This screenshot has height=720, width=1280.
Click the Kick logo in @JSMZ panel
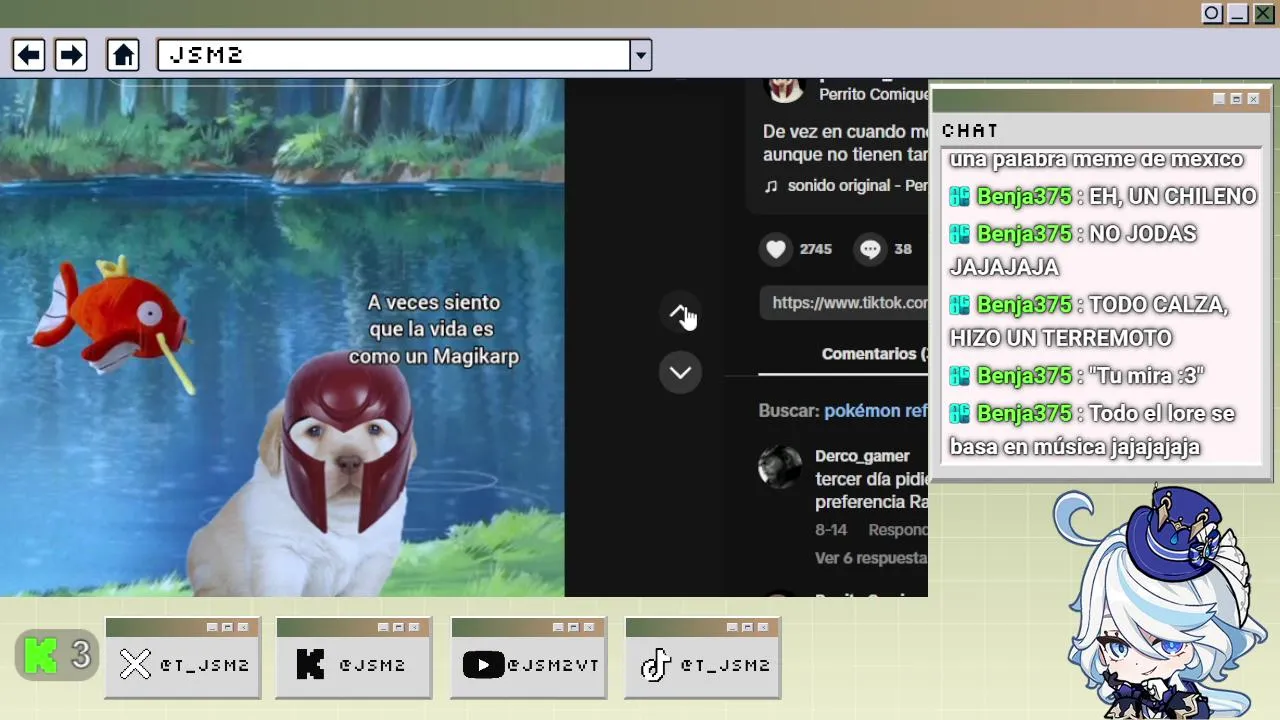click(311, 664)
